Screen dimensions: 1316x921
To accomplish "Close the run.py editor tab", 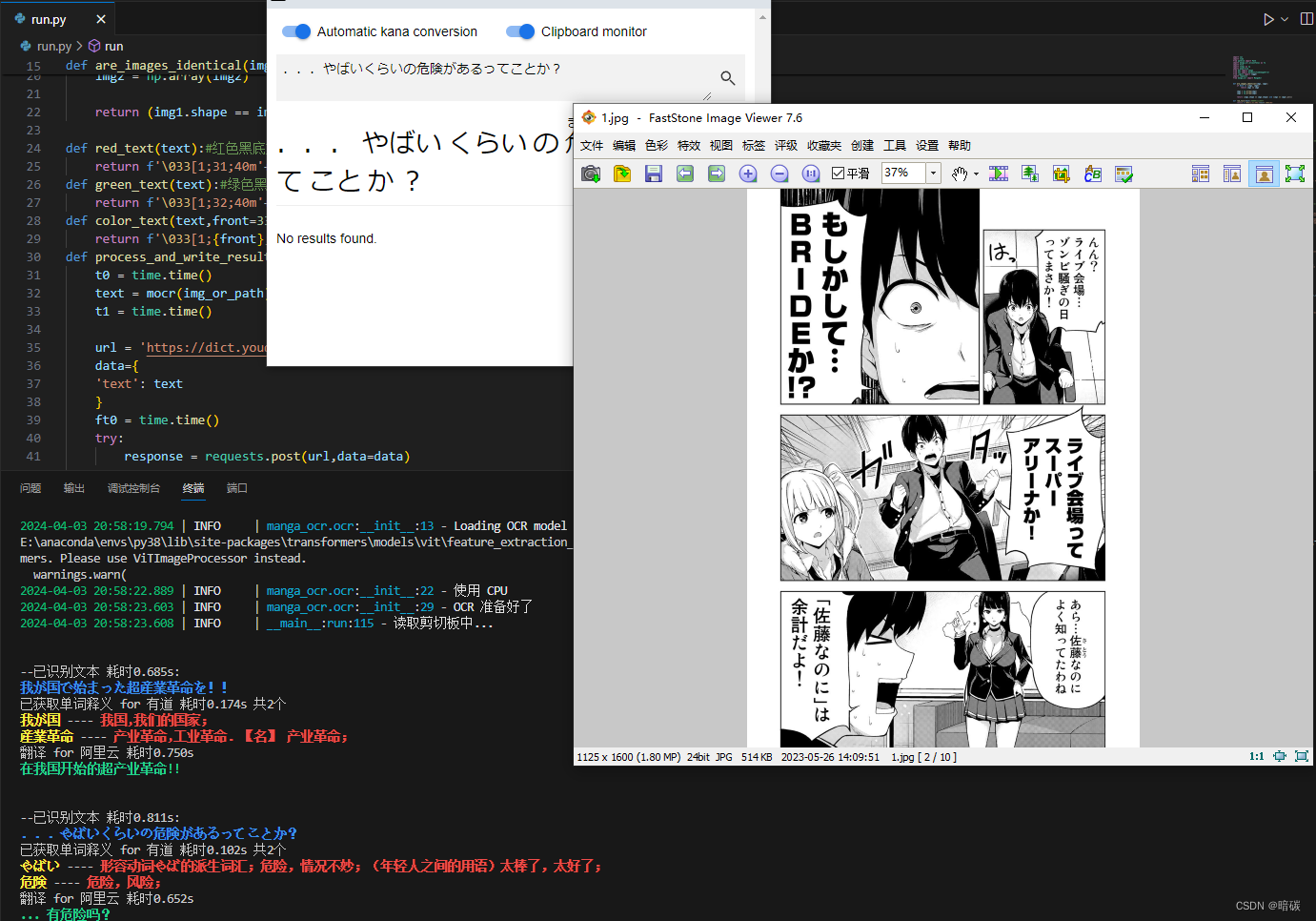I will click(x=101, y=19).
